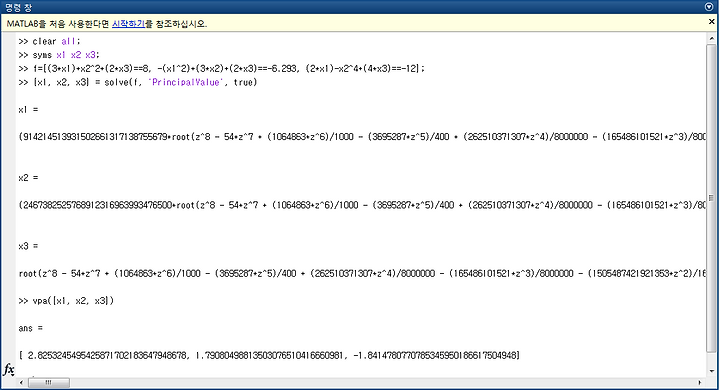
Task: Click the 'clear all;' command line
Action: click(x=49, y=41)
